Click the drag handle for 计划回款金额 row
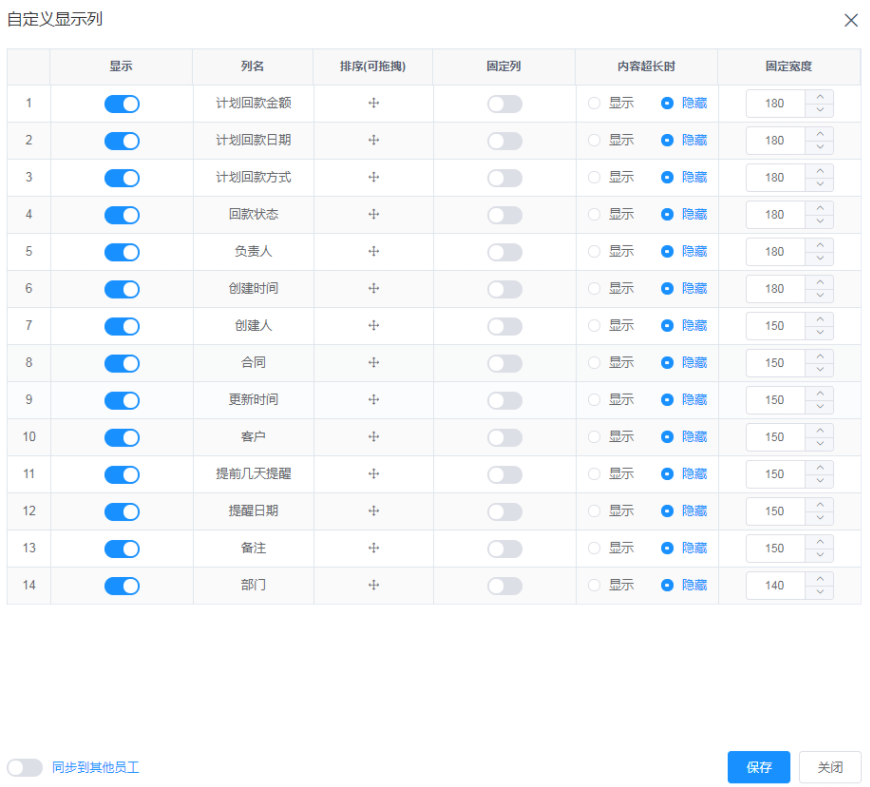The image size is (870, 787). [373, 103]
